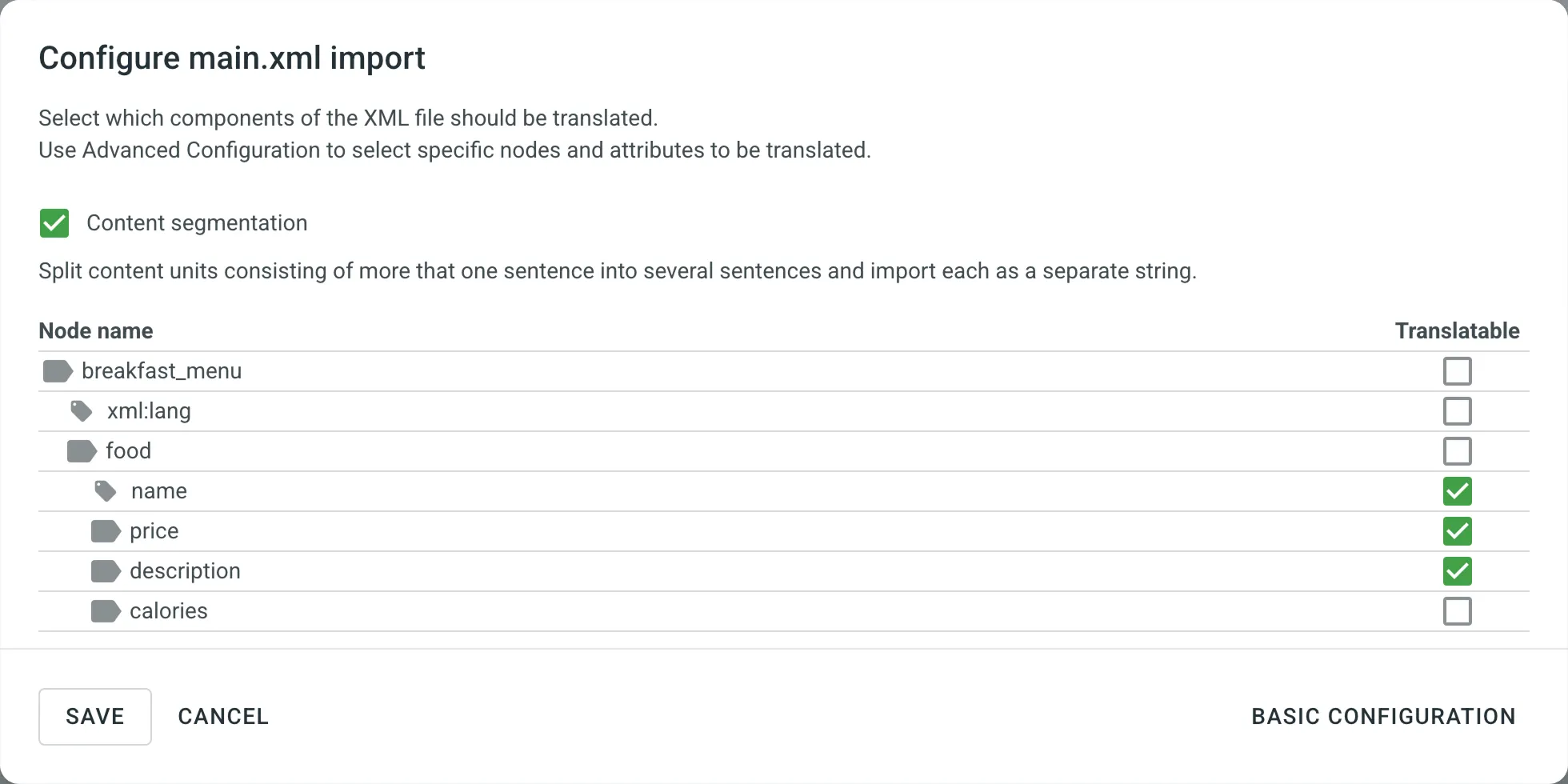This screenshot has width=1568, height=784.
Task: Click the node icon beside description
Action: (105, 570)
